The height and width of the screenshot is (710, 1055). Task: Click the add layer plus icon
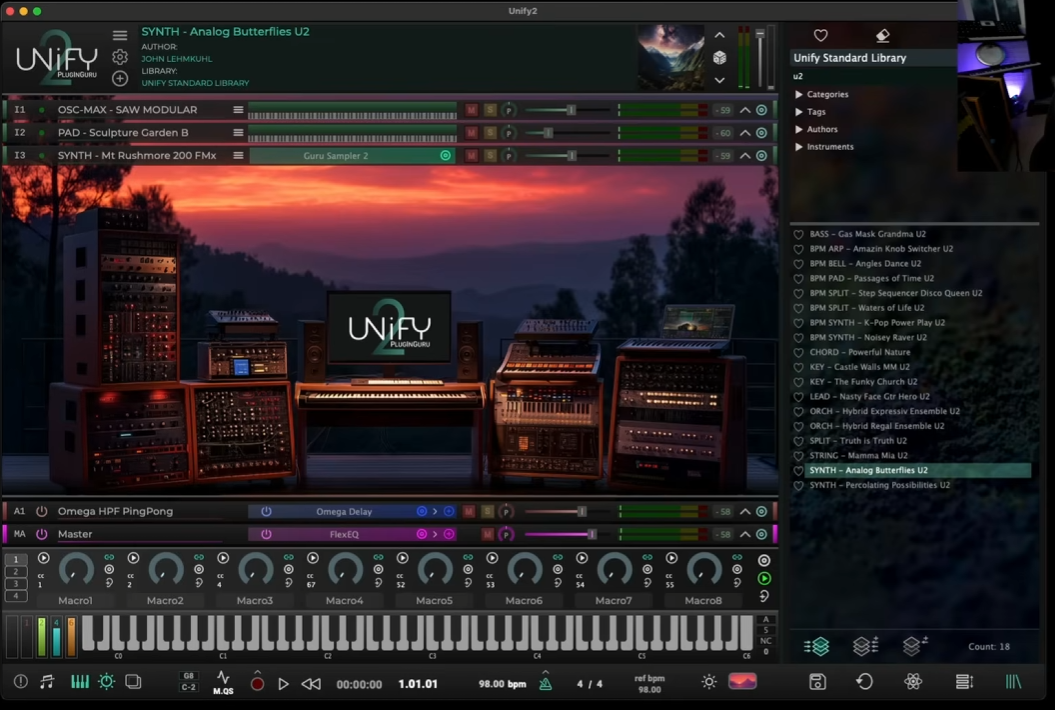pos(120,79)
